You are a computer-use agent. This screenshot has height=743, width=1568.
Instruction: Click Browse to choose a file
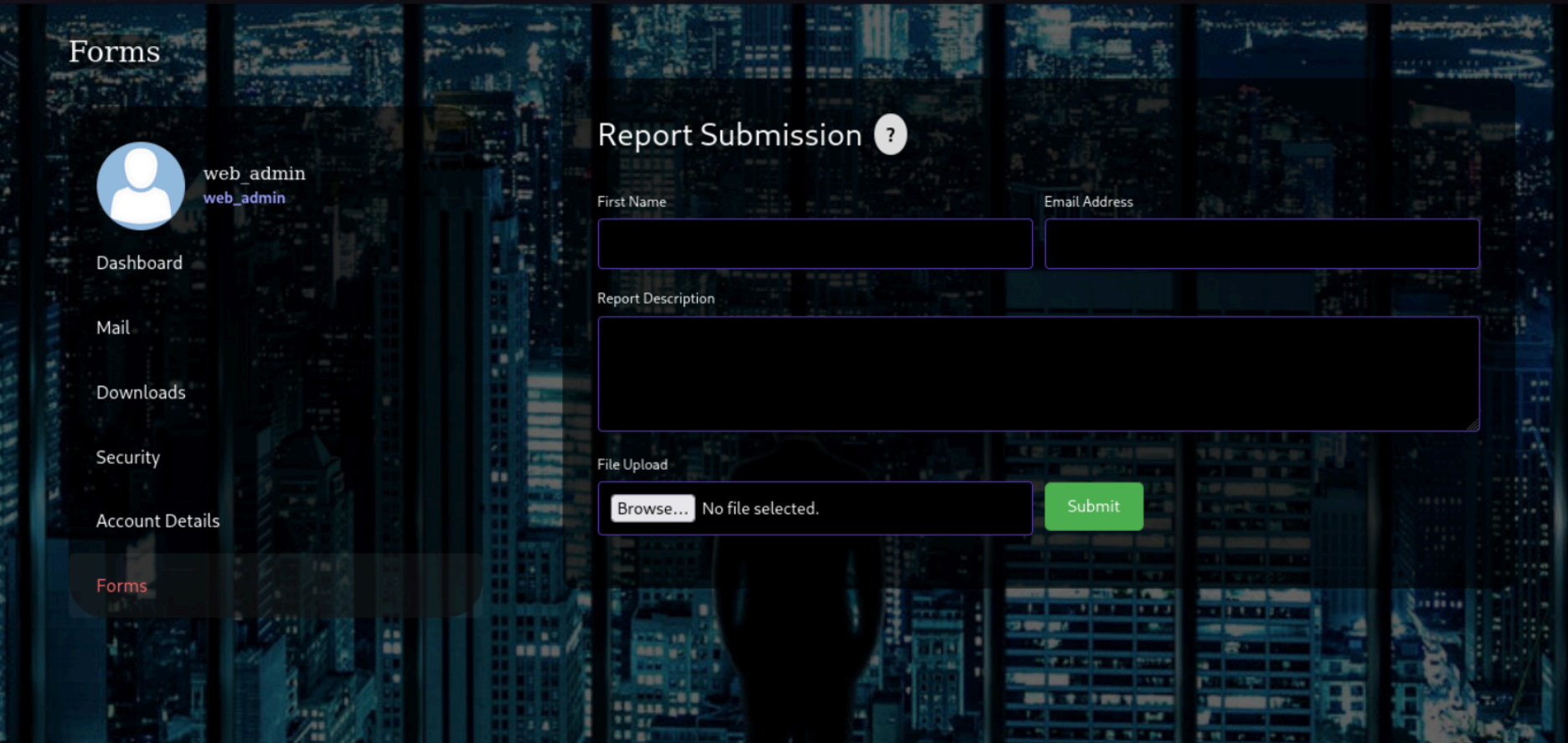click(652, 508)
